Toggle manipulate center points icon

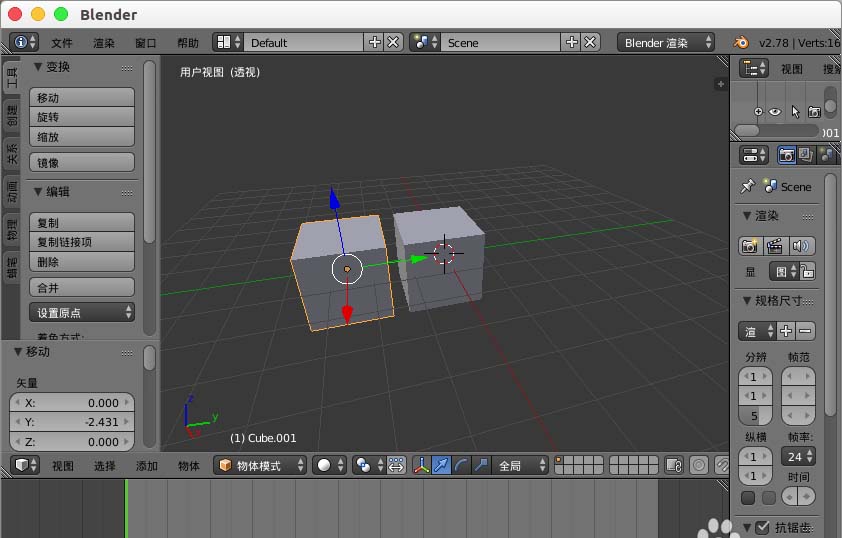click(x=396, y=465)
